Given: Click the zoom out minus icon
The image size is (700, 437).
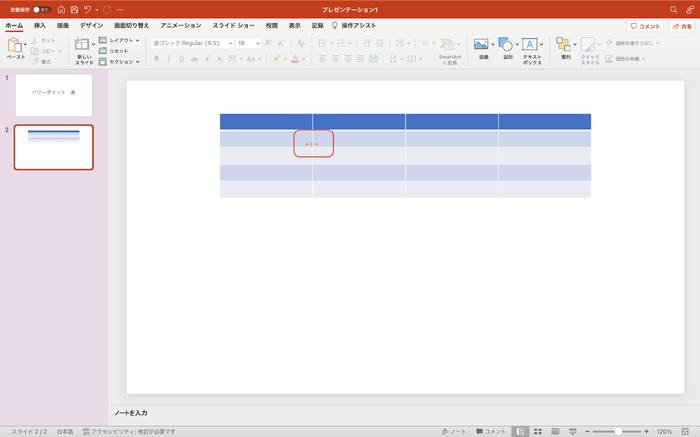Looking at the screenshot, I should coord(588,431).
